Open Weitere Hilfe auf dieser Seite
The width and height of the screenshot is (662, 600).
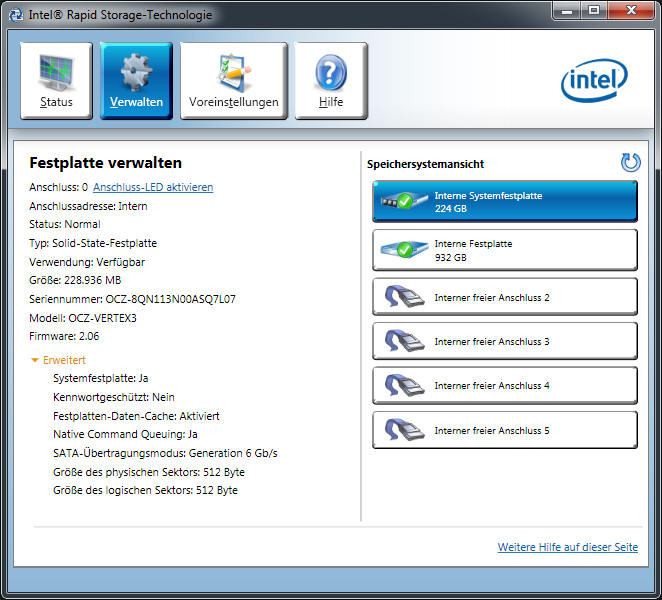point(567,547)
